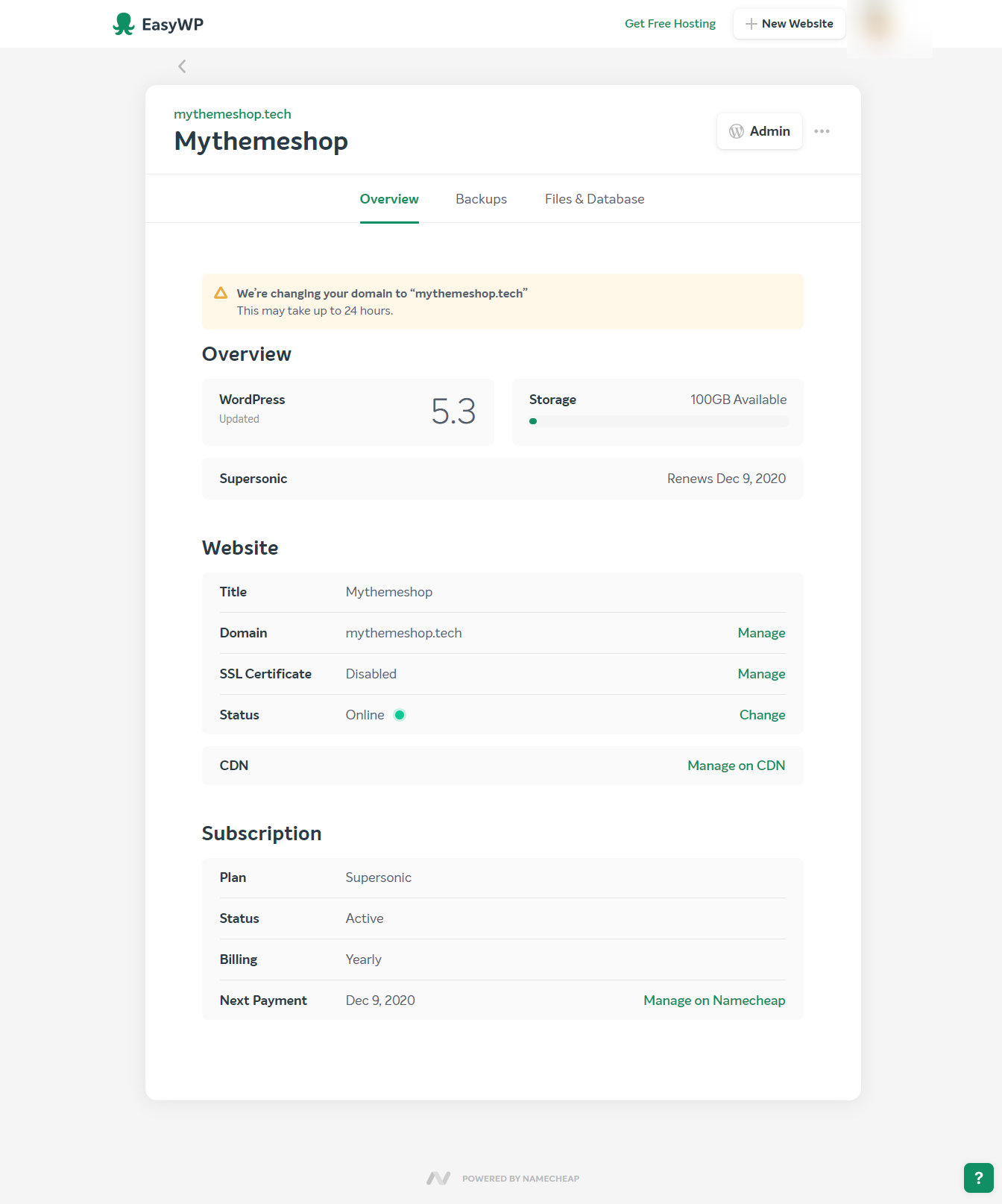The height and width of the screenshot is (1204, 1002).
Task: Follow the Get Free Hosting link
Action: [669, 24]
